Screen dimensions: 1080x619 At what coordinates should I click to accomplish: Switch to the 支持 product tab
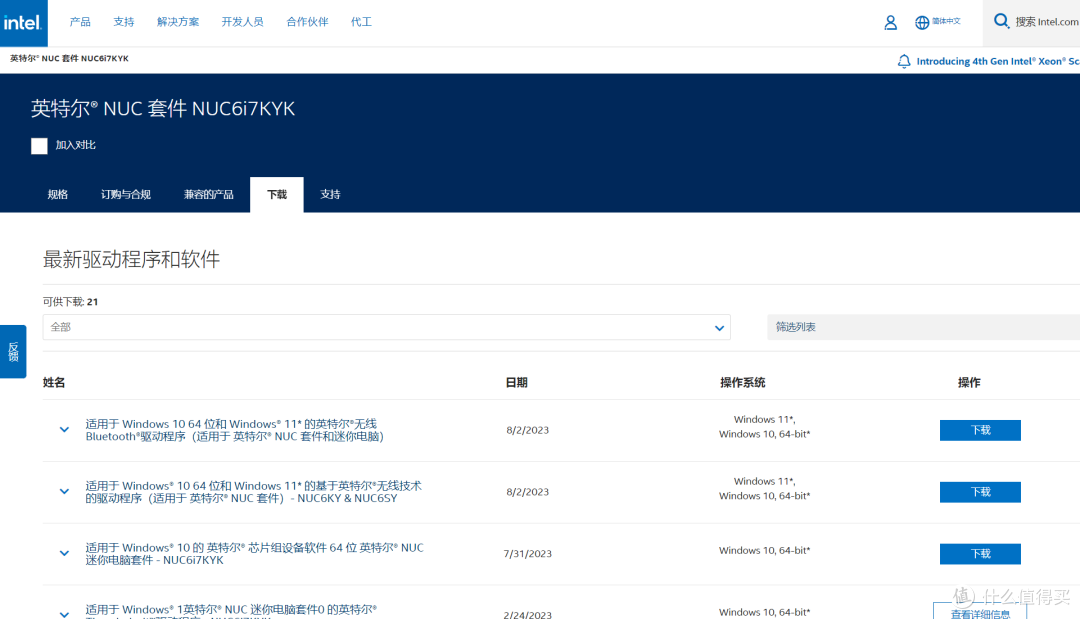(331, 195)
